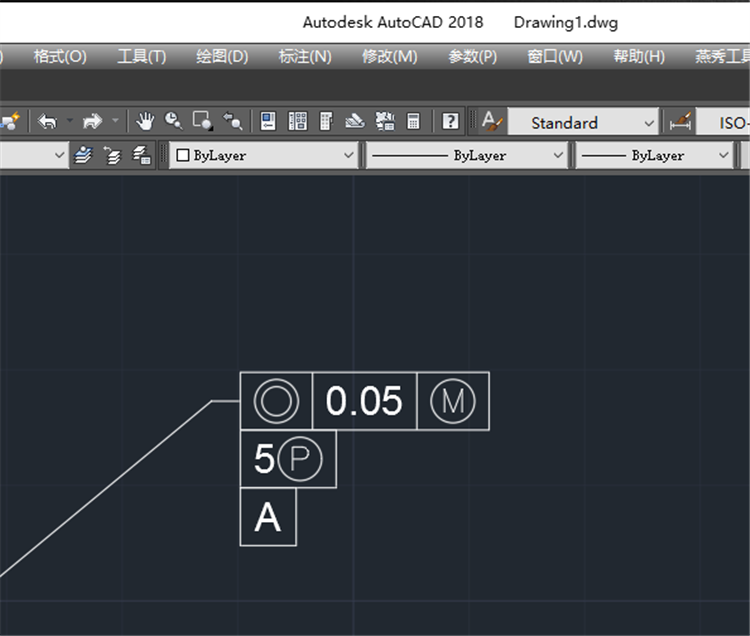Open the Properties palette
This screenshot has height=636, width=750.
[x=268, y=121]
